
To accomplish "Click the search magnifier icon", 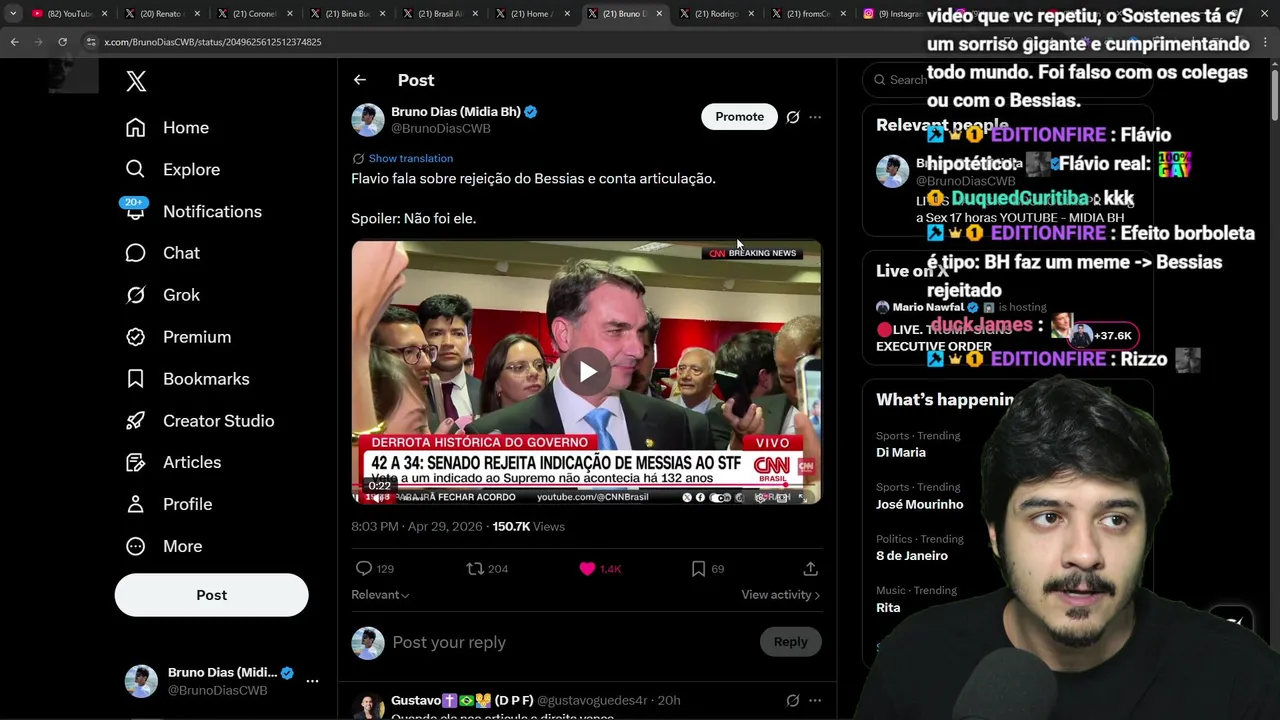I will click(880, 80).
